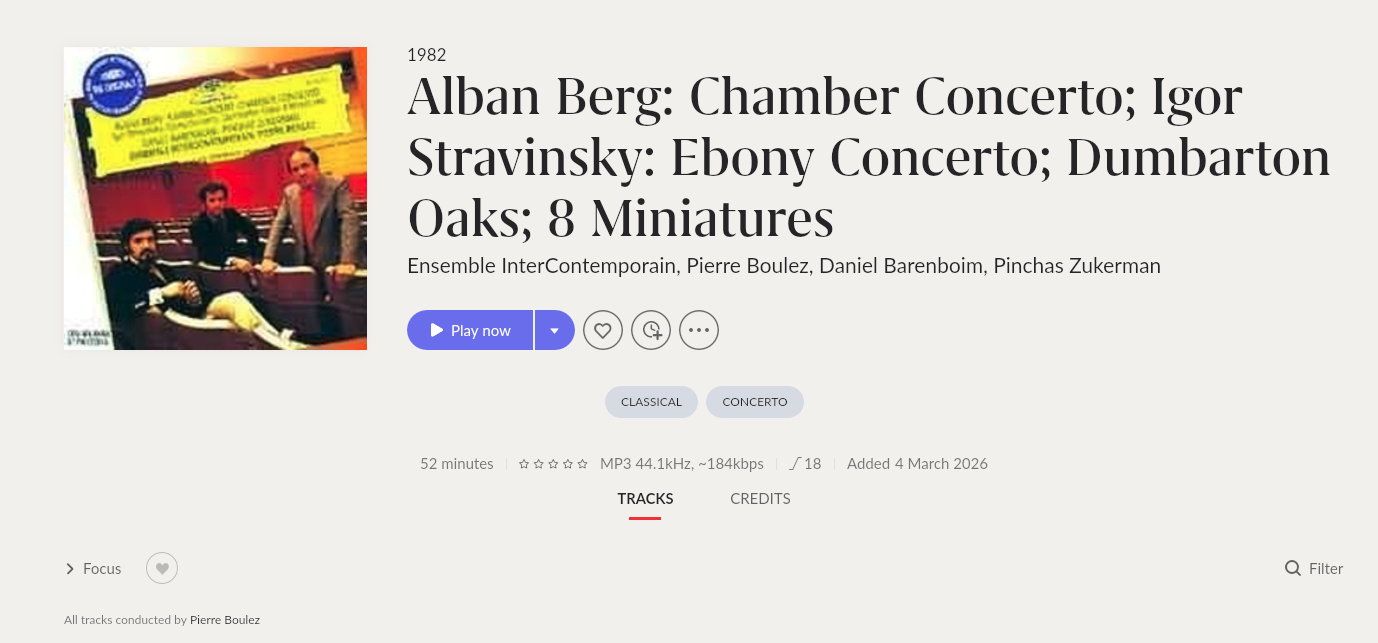
Task: Open artist Daniel Barenboim
Action: tap(912, 266)
